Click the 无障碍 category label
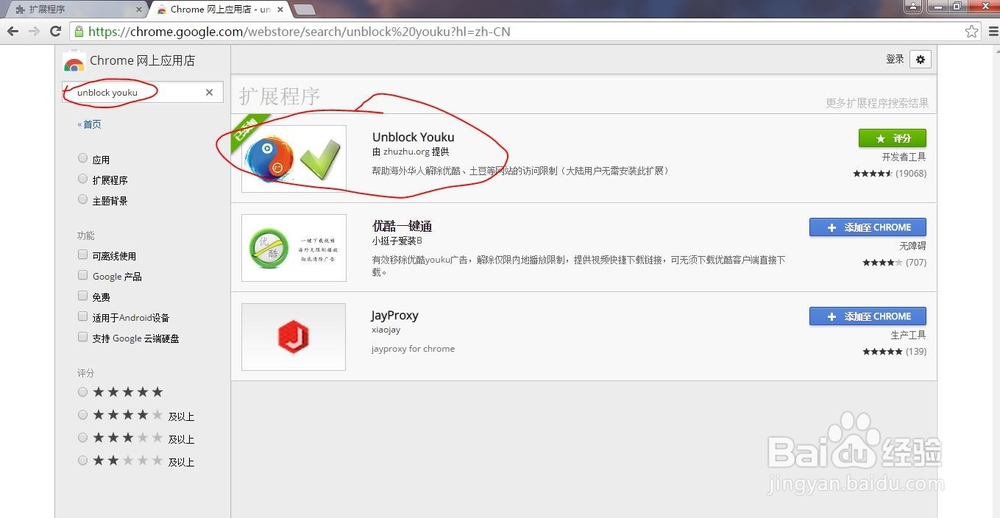The width and height of the screenshot is (1000, 518). (913, 246)
